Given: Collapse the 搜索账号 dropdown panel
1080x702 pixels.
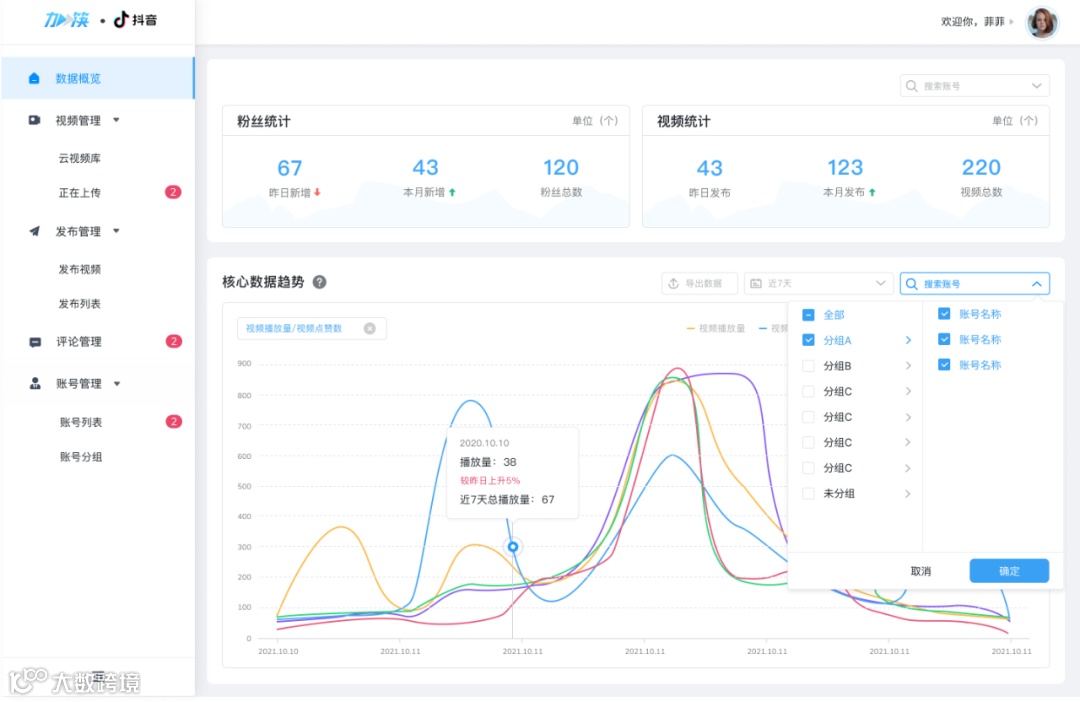Looking at the screenshot, I should pyautogui.click(x=1037, y=284).
